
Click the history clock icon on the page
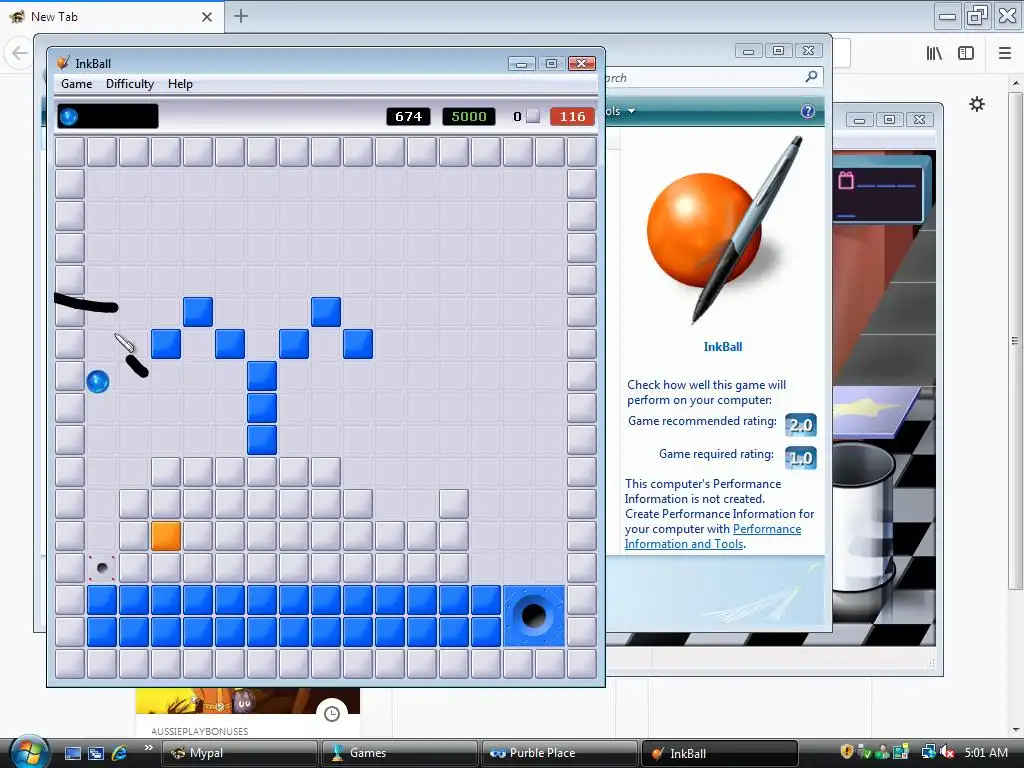pyautogui.click(x=332, y=714)
